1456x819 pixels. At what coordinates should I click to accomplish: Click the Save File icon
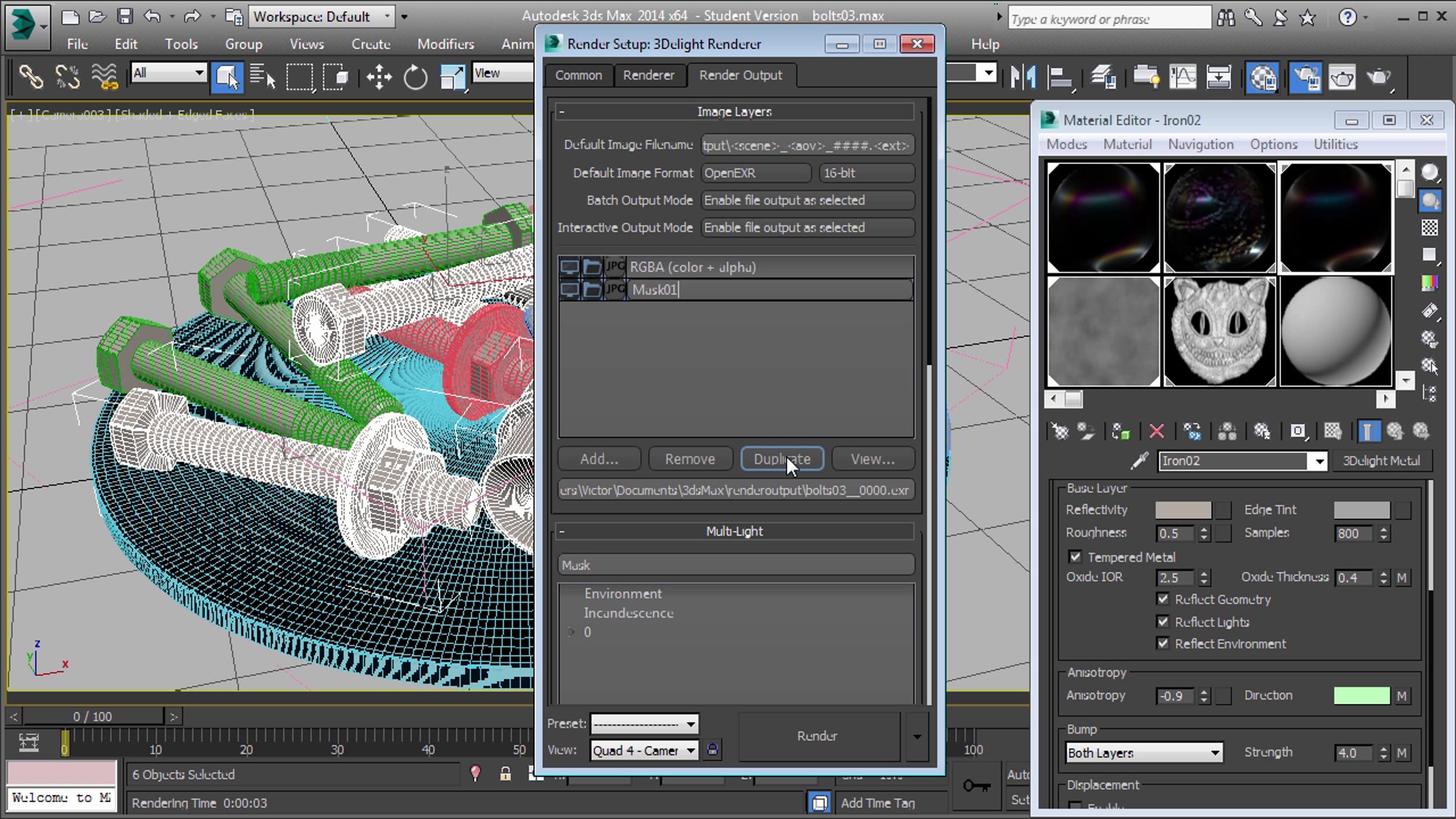click(125, 16)
